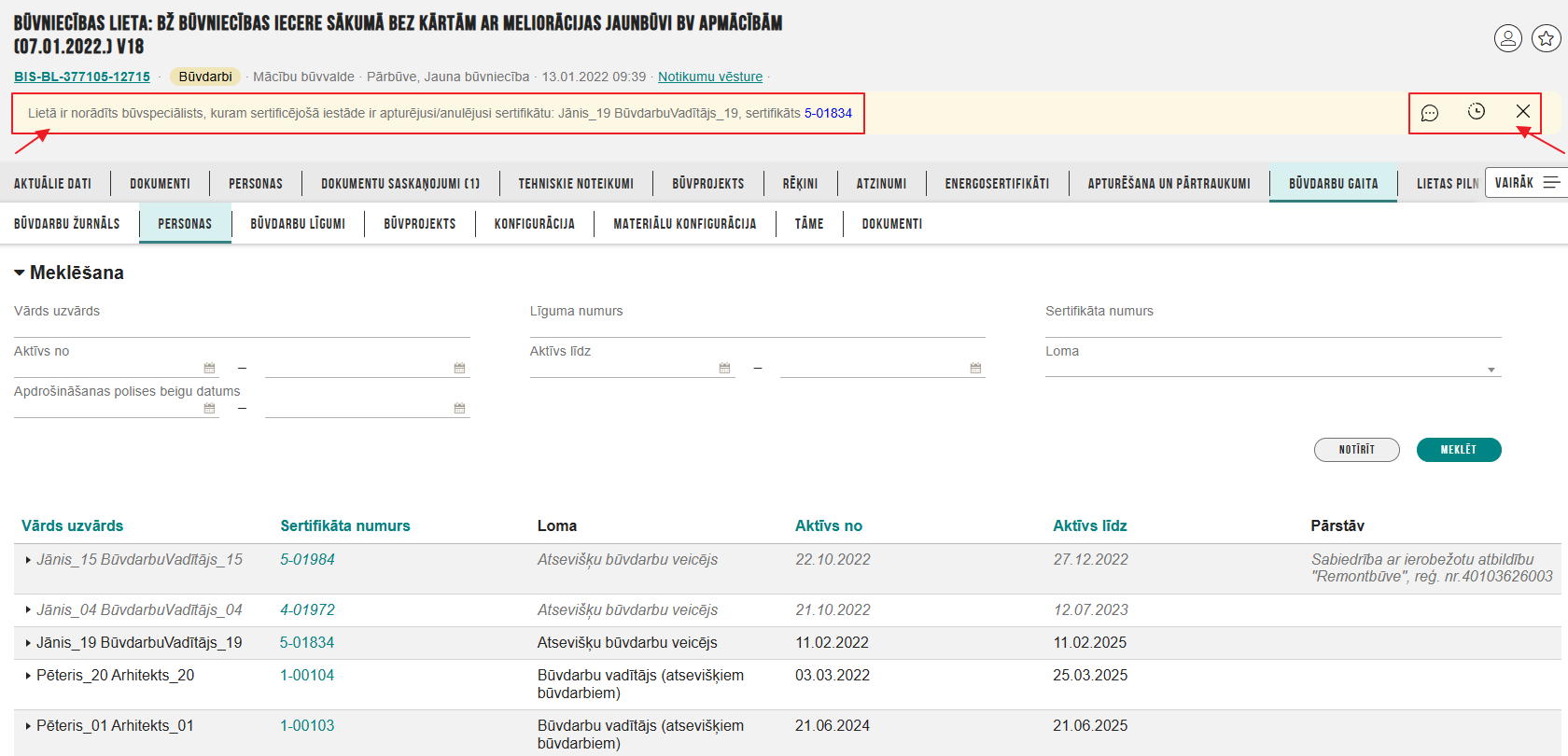The height and width of the screenshot is (756, 1568).
Task: Expand row Jānis_04 BūvdarbuVadītājs_04
Action: (x=28, y=610)
